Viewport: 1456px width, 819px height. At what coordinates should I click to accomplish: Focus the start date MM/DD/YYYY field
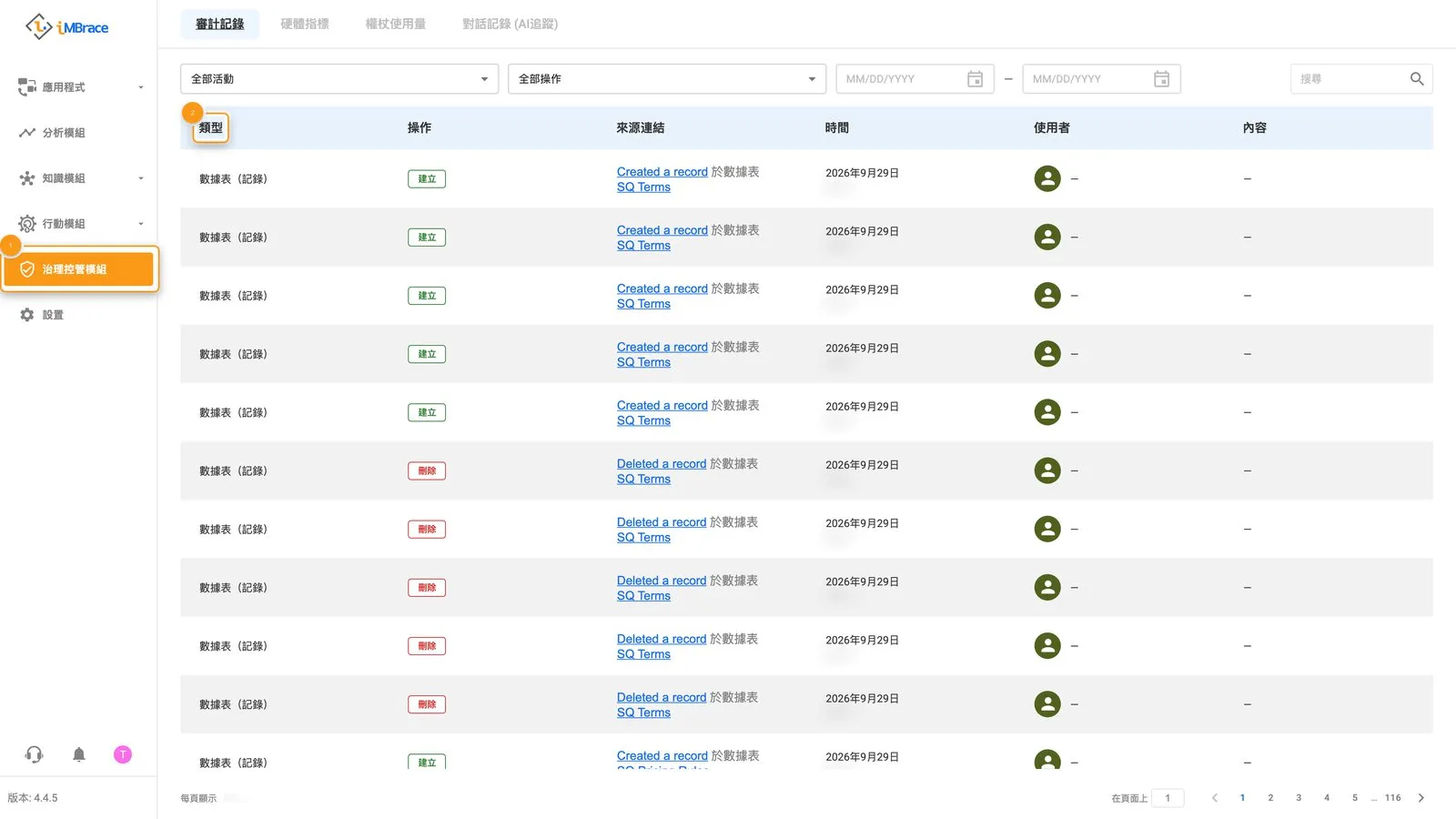(915, 79)
